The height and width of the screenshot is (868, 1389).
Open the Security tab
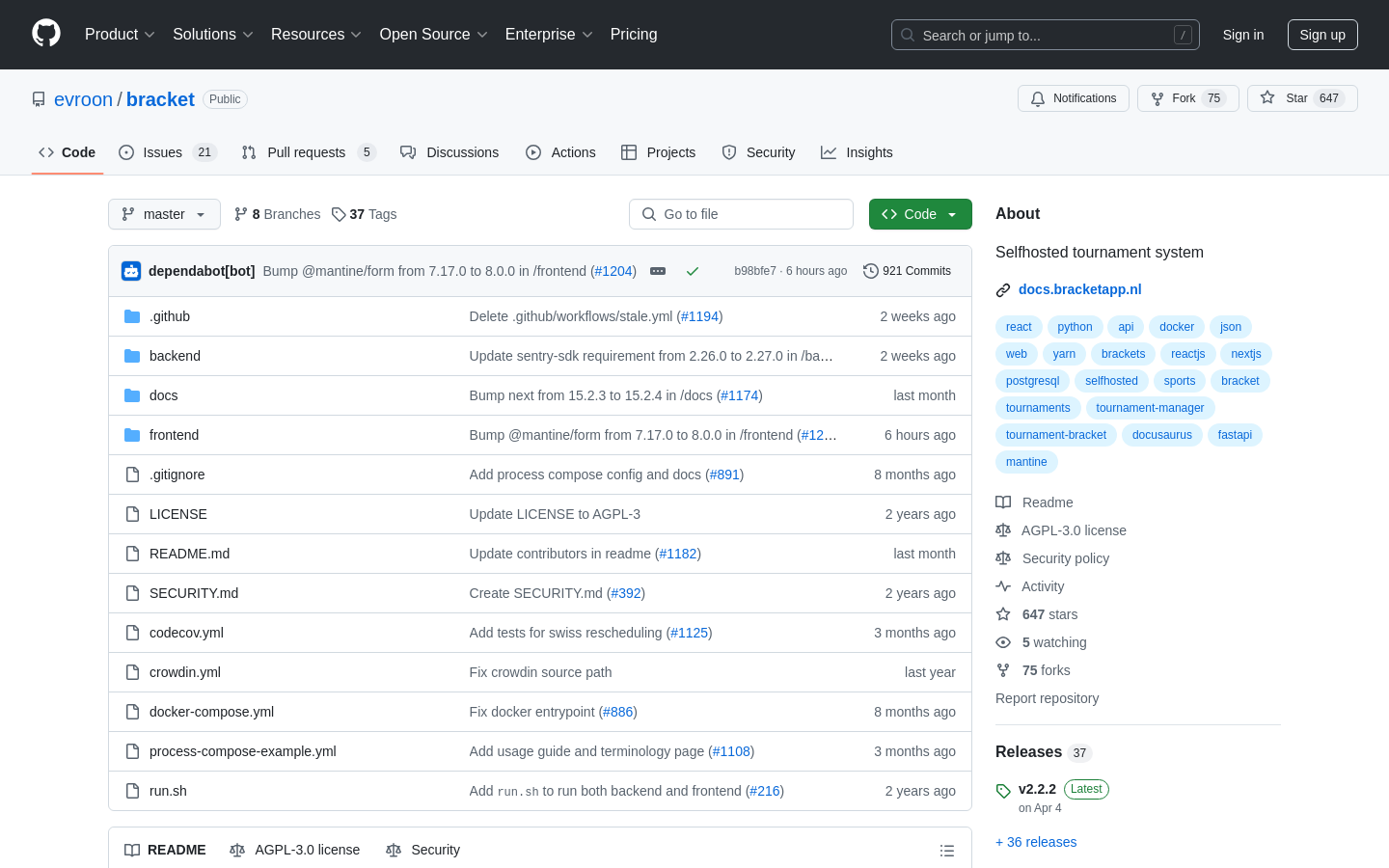[758, 152]
